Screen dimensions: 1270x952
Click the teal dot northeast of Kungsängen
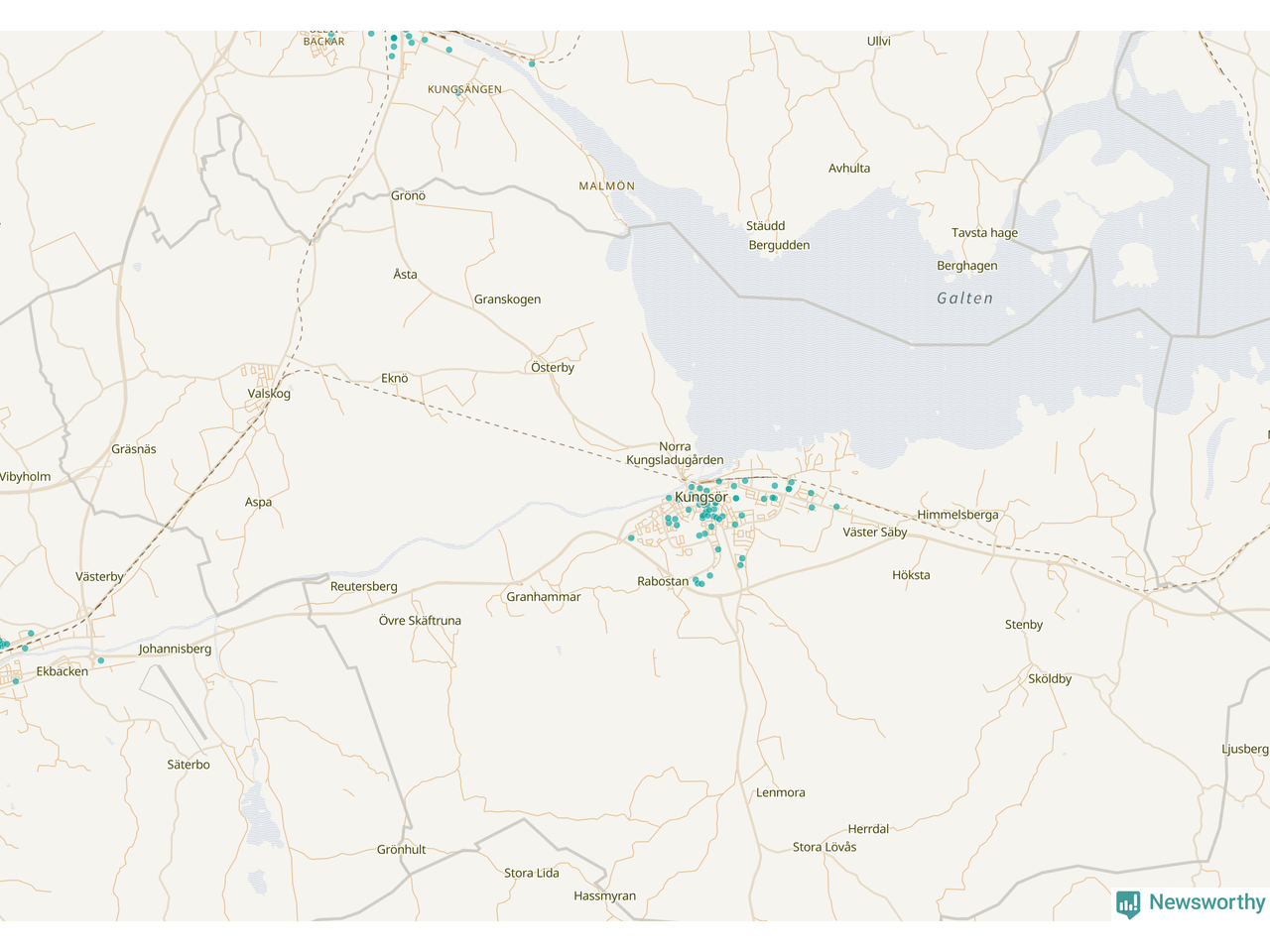pos(532,63)
